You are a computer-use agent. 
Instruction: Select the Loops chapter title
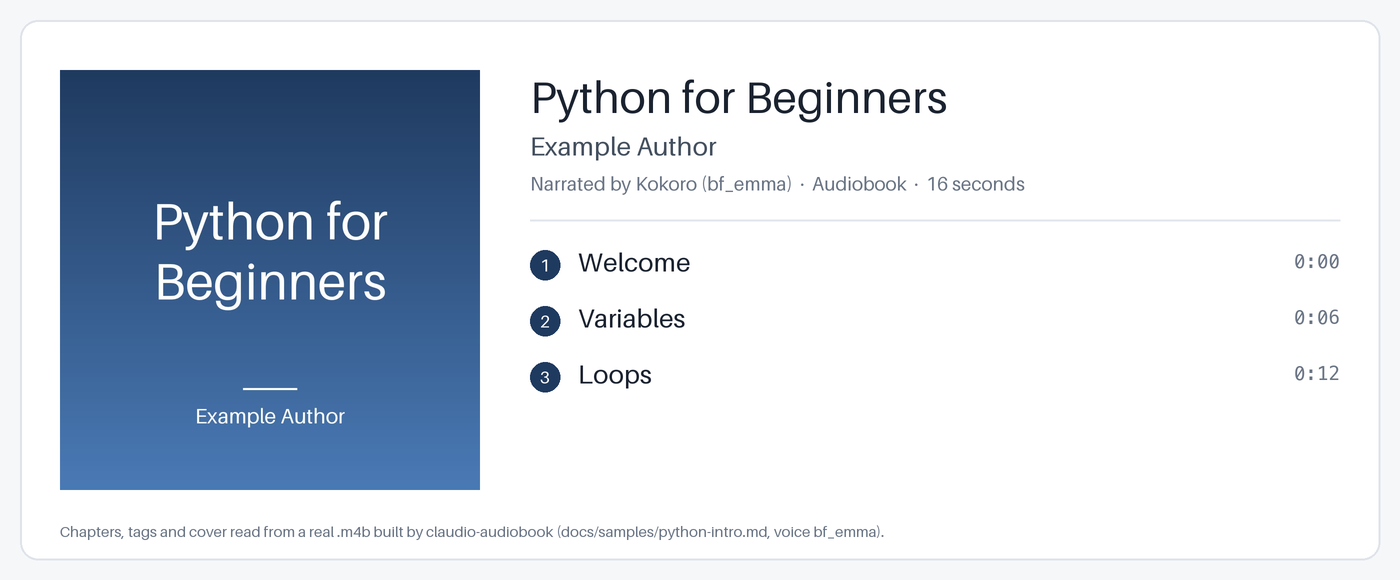click(615, 376)
